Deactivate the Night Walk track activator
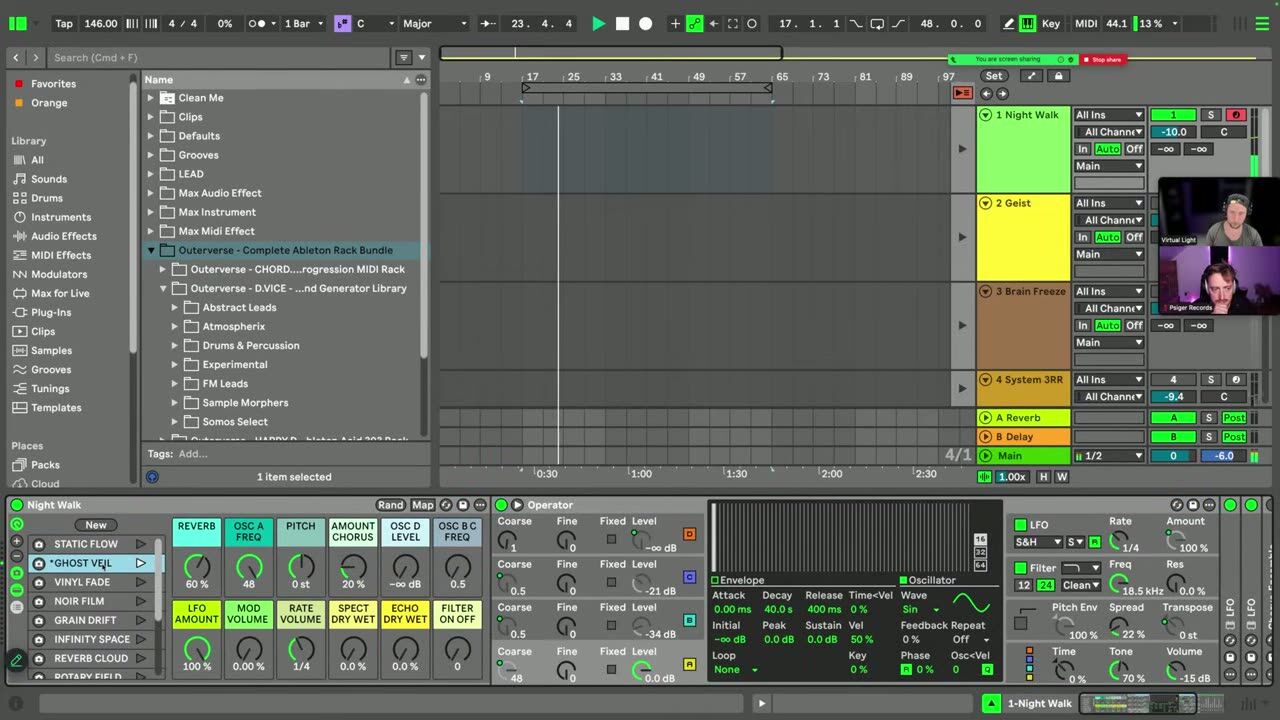This screenshot has height=720, width=1280. click(1173, 115)
